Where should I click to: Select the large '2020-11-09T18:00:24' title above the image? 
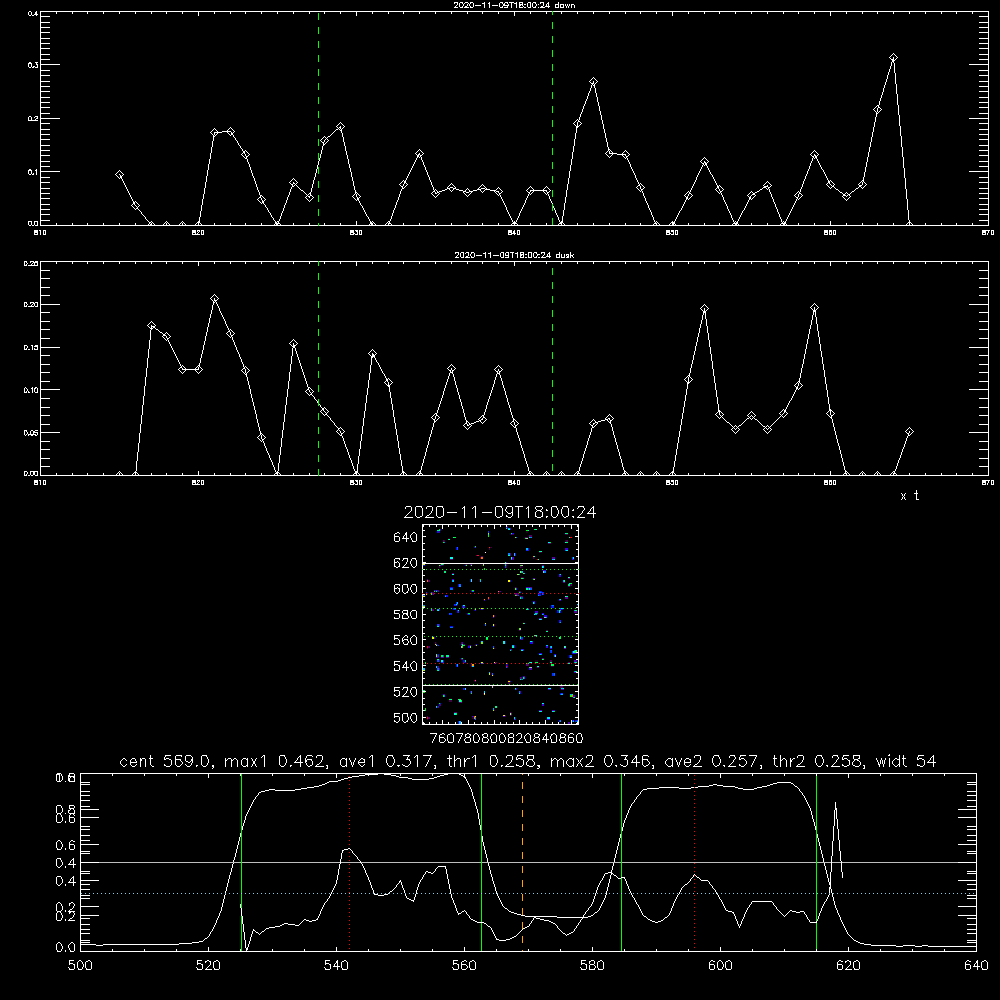(x=500, y=512)
